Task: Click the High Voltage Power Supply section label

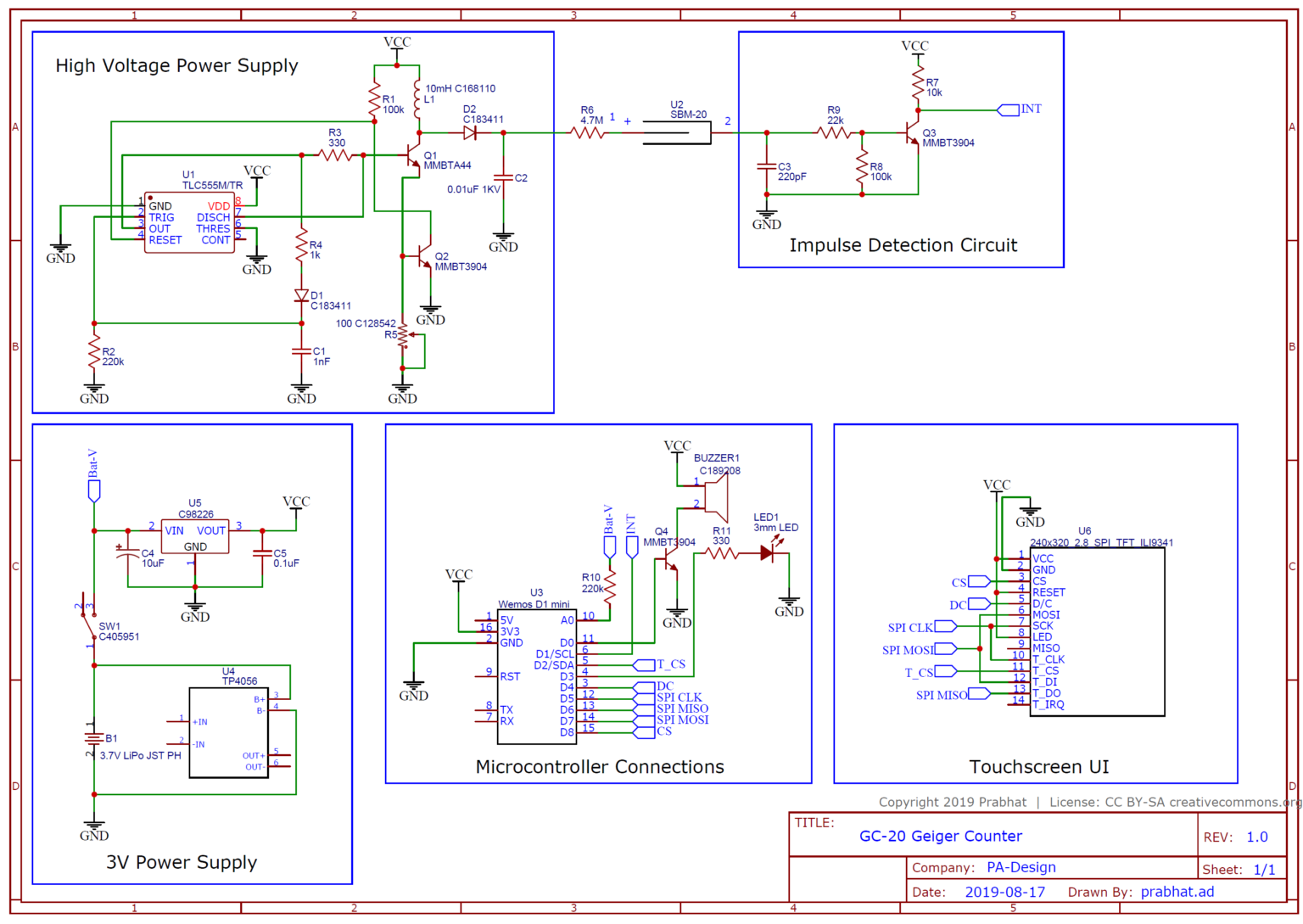Action: [x=176, y=65]
